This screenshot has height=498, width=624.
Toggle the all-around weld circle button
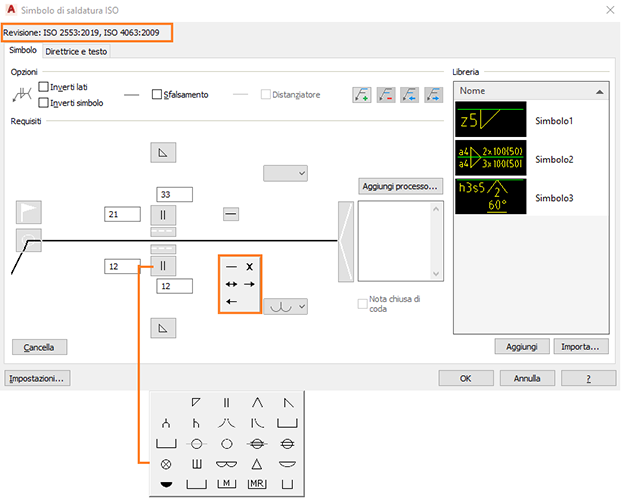pyautogui.click(x=29, y=240)
